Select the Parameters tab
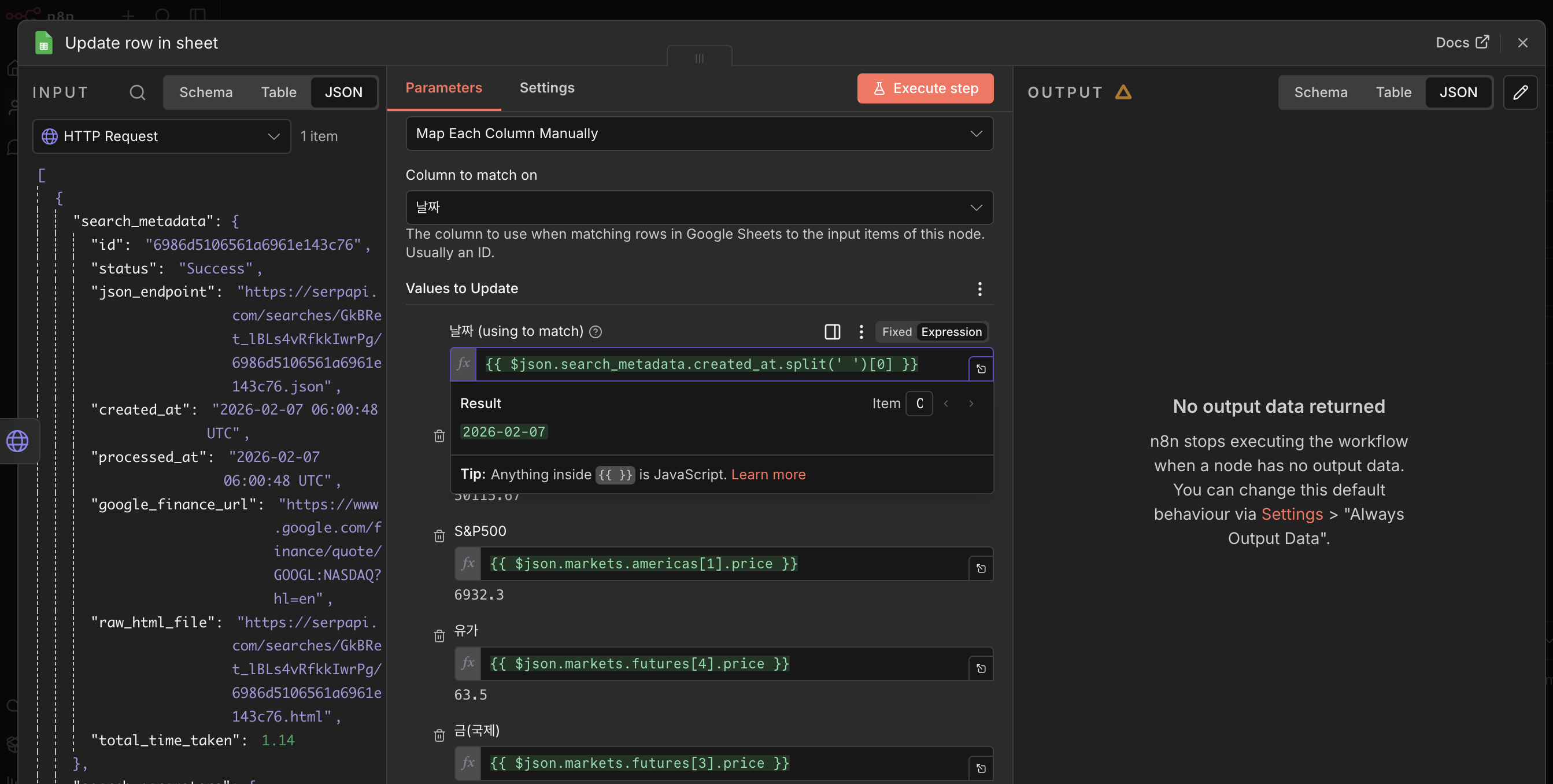1553x784 pixels. coord(443,88)
